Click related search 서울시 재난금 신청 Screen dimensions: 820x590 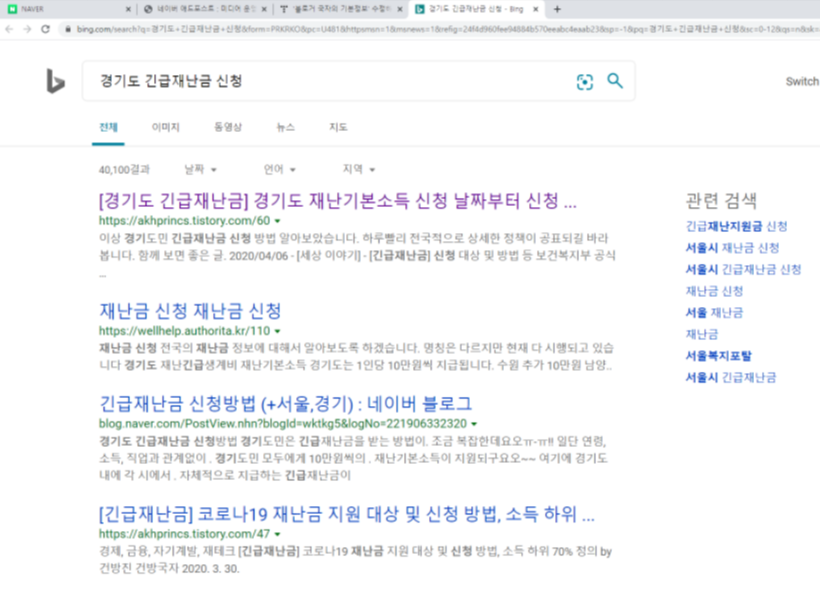pyautogui.click(x=732, y=248)
